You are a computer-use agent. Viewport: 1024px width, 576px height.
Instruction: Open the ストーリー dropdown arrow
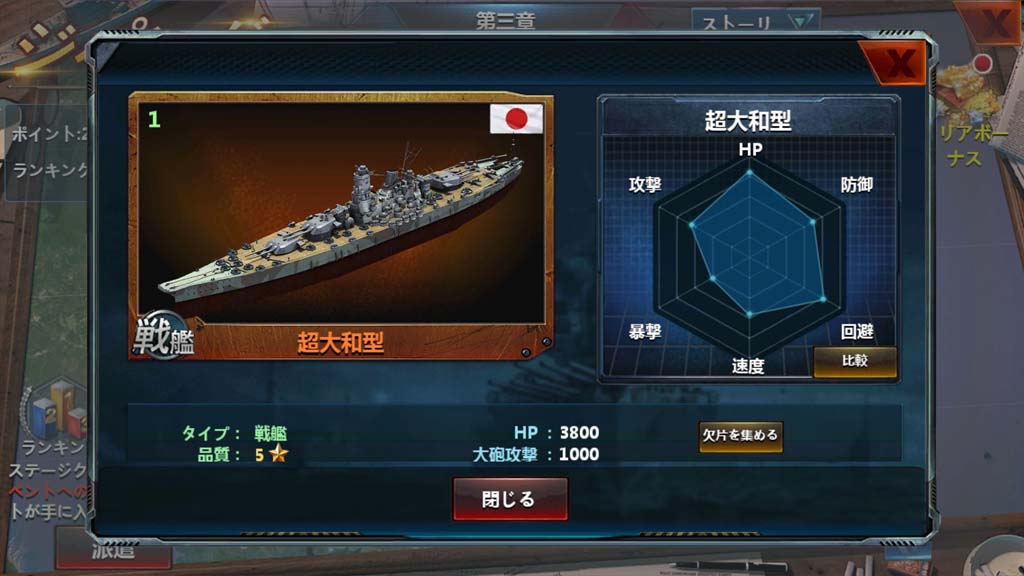[x=801, y=22]
